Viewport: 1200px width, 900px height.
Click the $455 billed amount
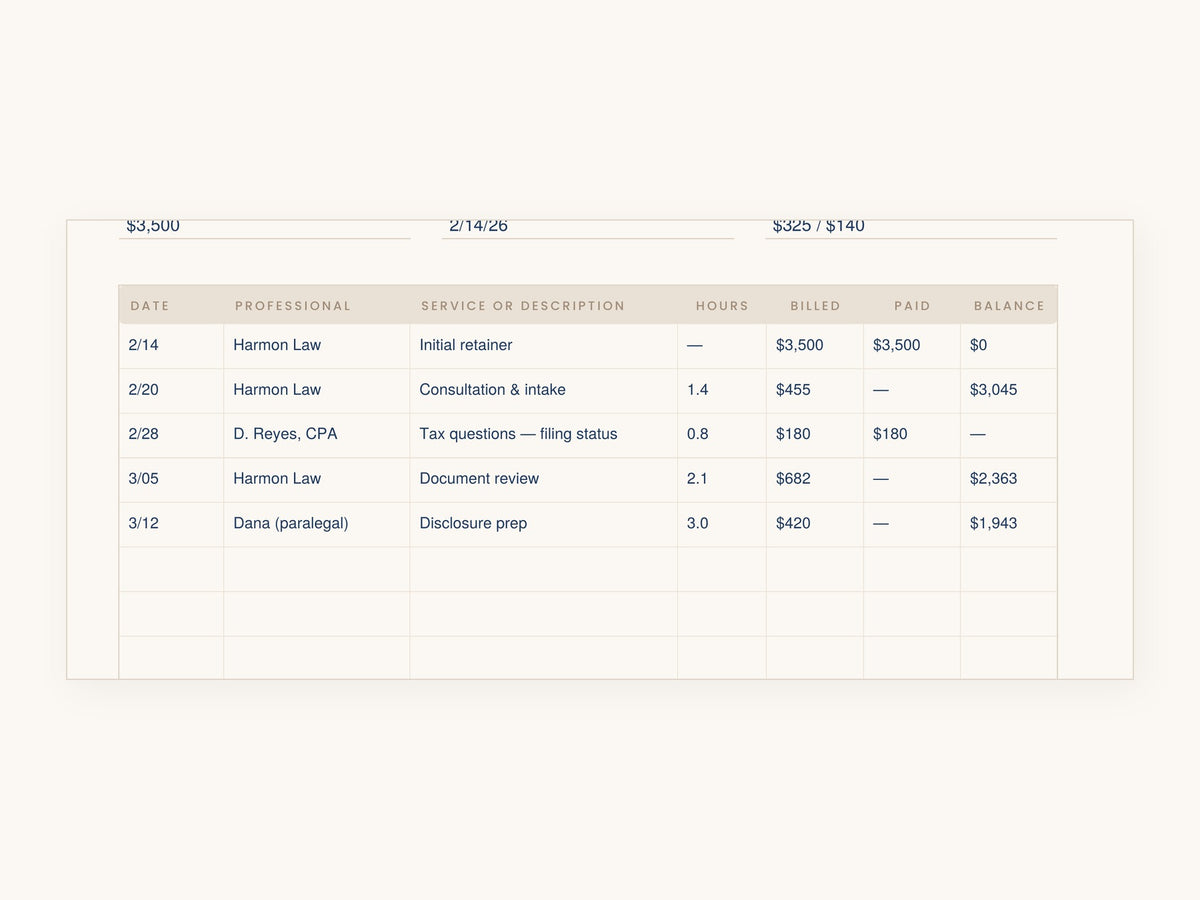[815, 391]
